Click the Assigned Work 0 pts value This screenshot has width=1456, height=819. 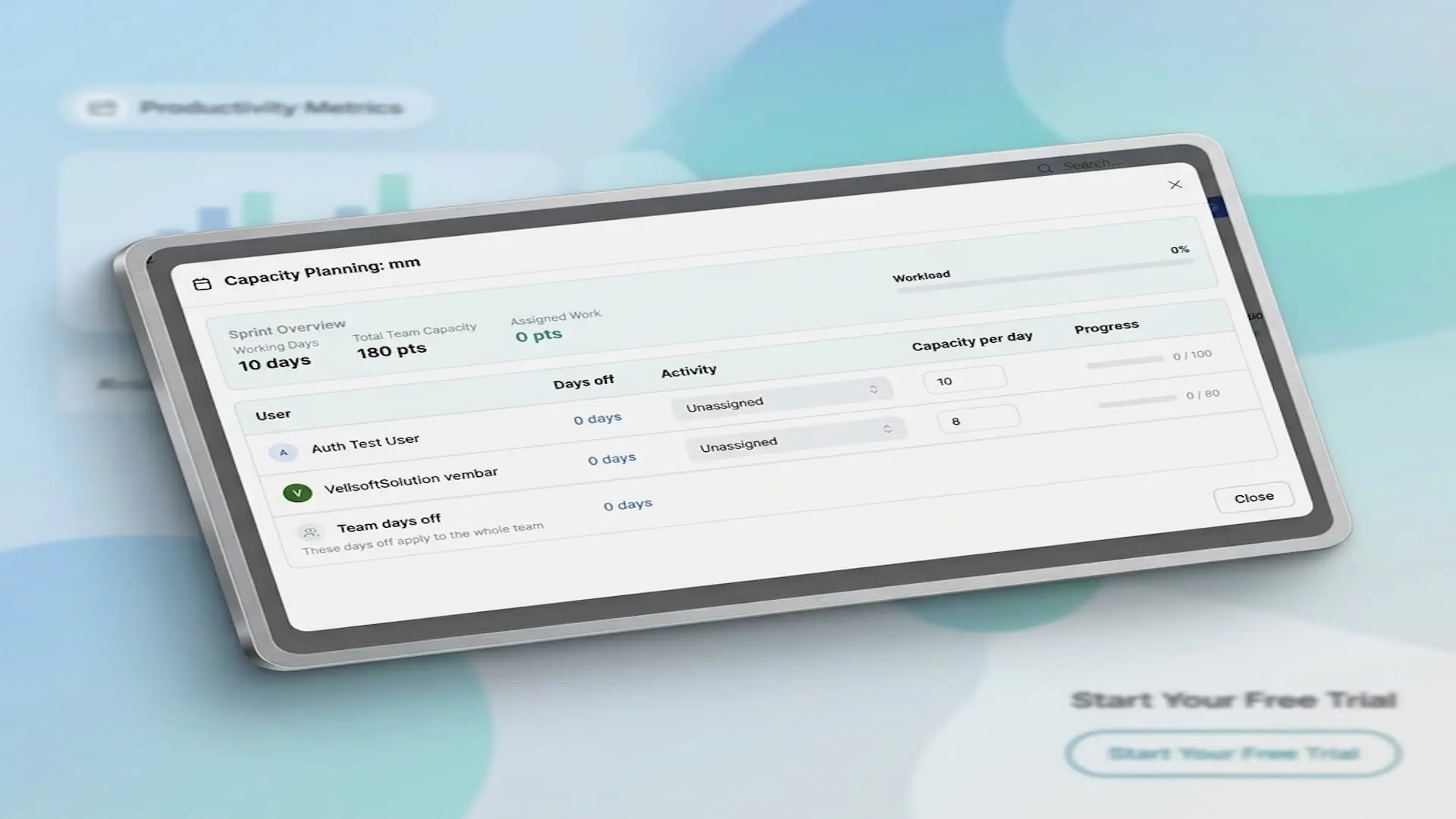coord(538,336)
